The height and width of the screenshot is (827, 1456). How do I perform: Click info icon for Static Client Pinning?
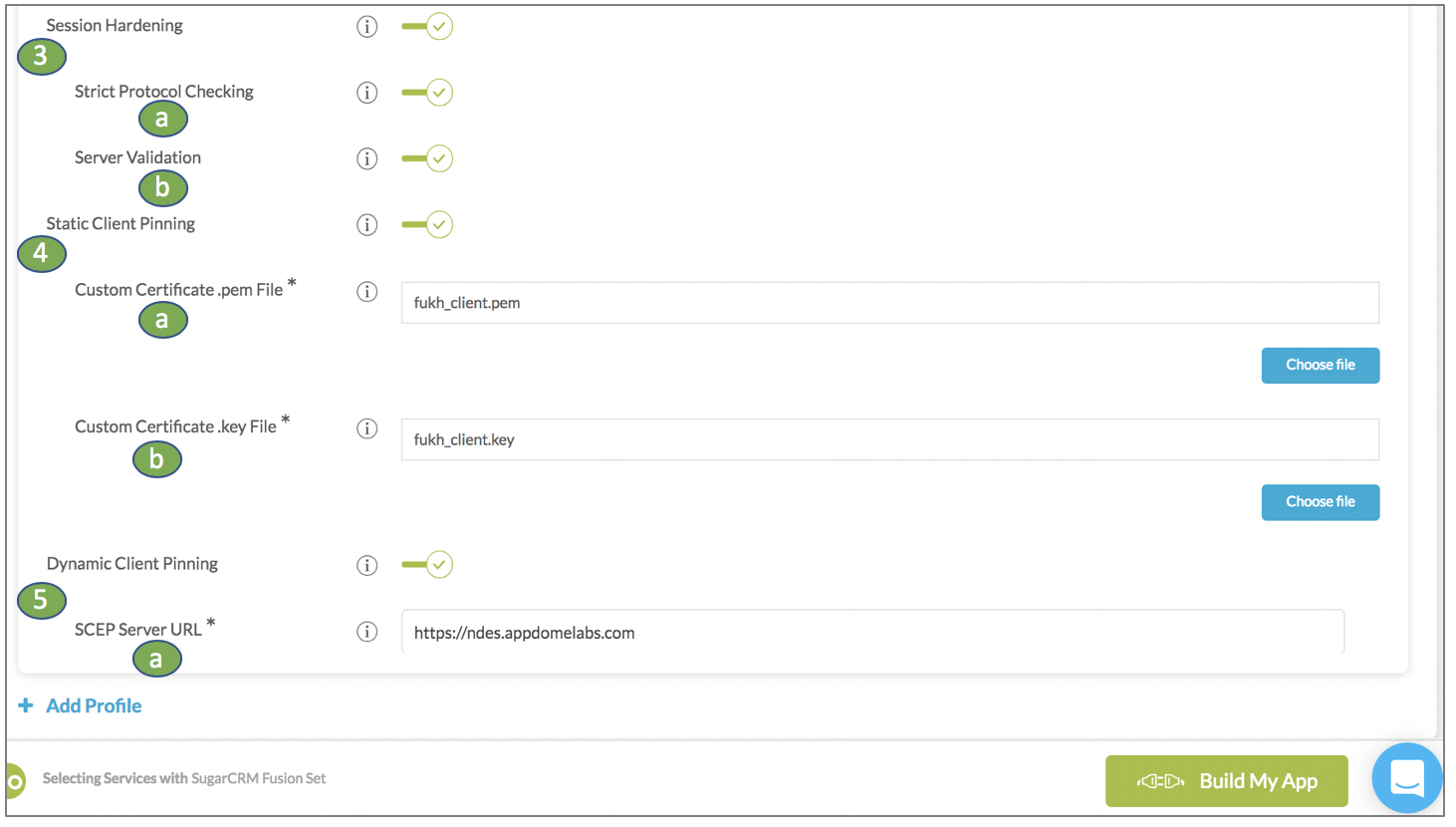point(367,225)
